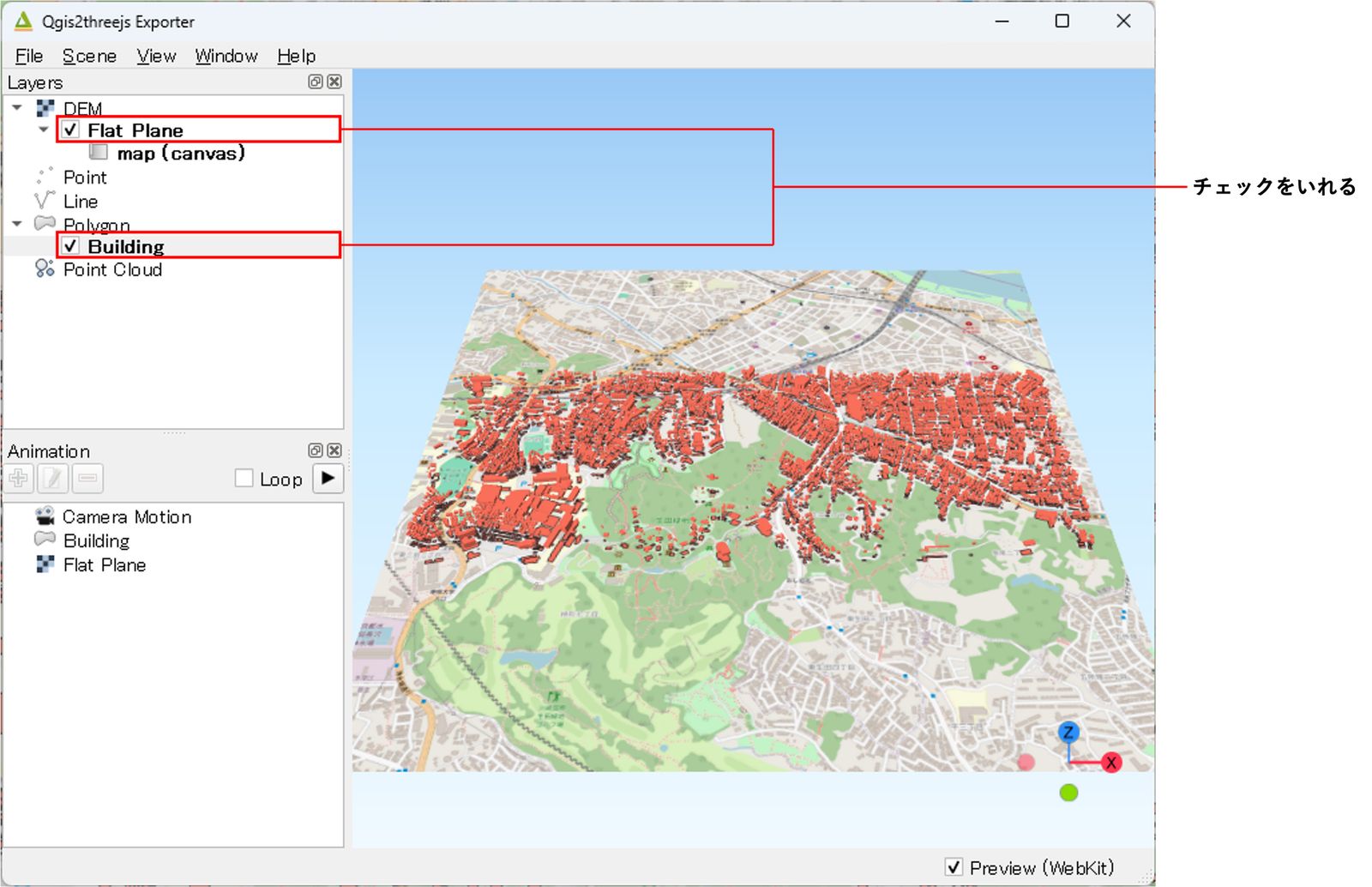Click the DEM raster icon
The height and width of the screenshot is (887, 1372).
pyautogui.click(x=45, y=108)
